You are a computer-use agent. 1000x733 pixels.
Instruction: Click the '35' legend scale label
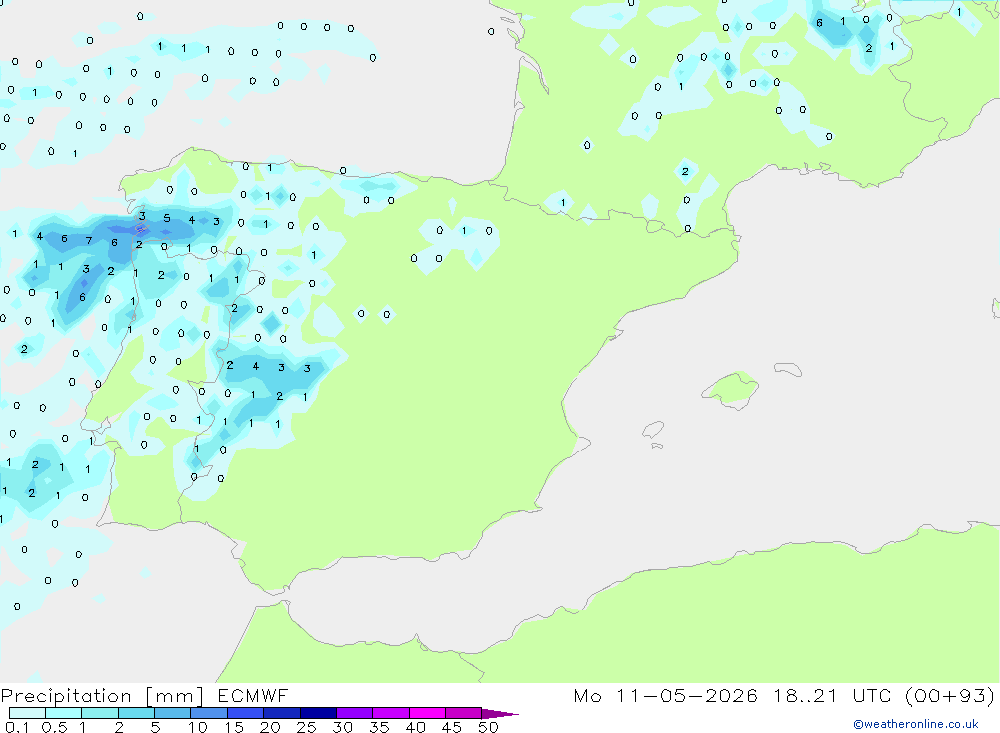379,727
